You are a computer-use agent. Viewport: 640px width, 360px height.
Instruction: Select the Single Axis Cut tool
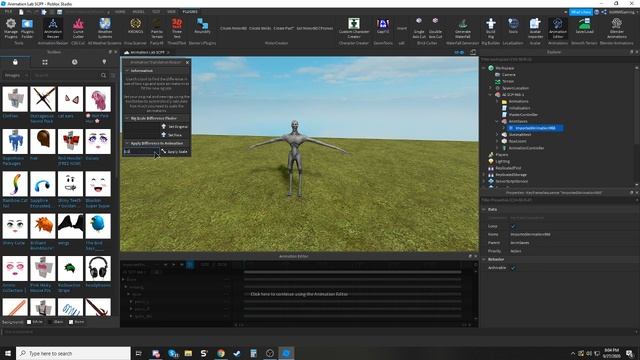419,28
